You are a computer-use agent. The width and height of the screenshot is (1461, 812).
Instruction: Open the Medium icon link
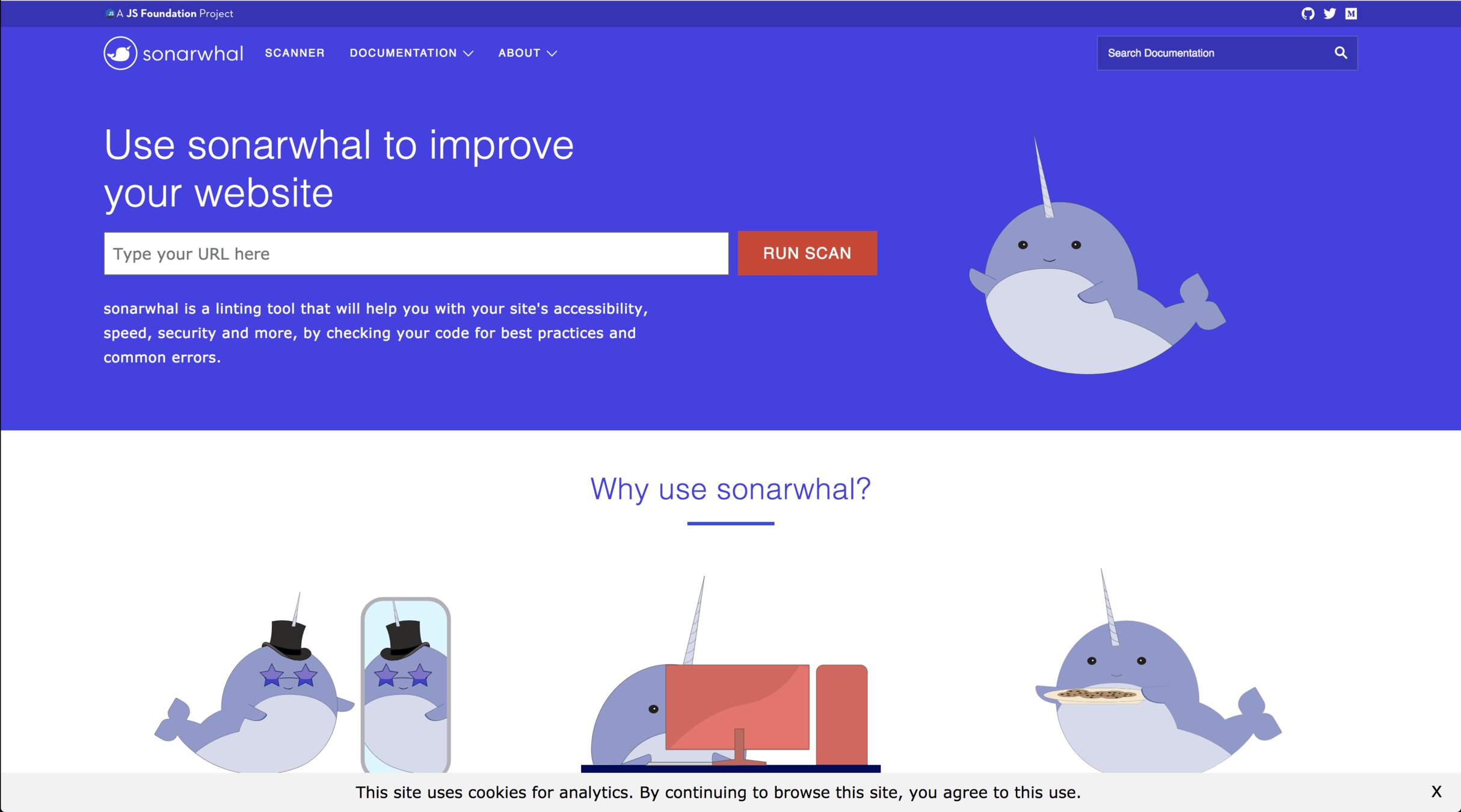[1351, 13]
